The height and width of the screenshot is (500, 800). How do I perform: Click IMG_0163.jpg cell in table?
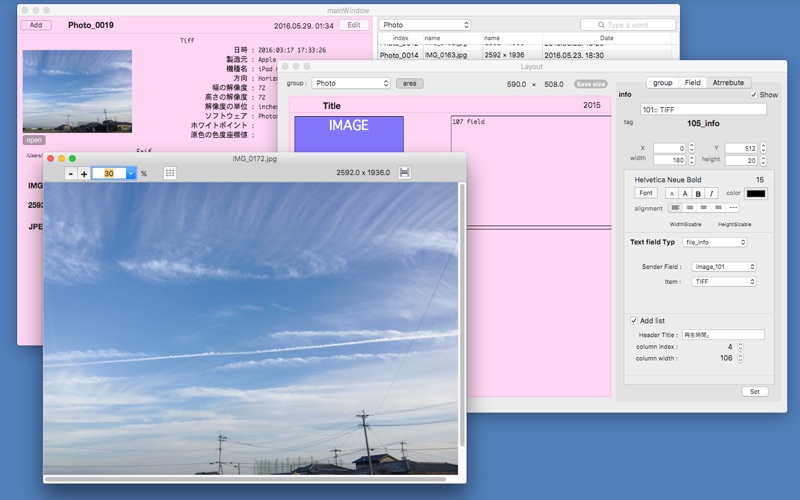click(445, 55)
